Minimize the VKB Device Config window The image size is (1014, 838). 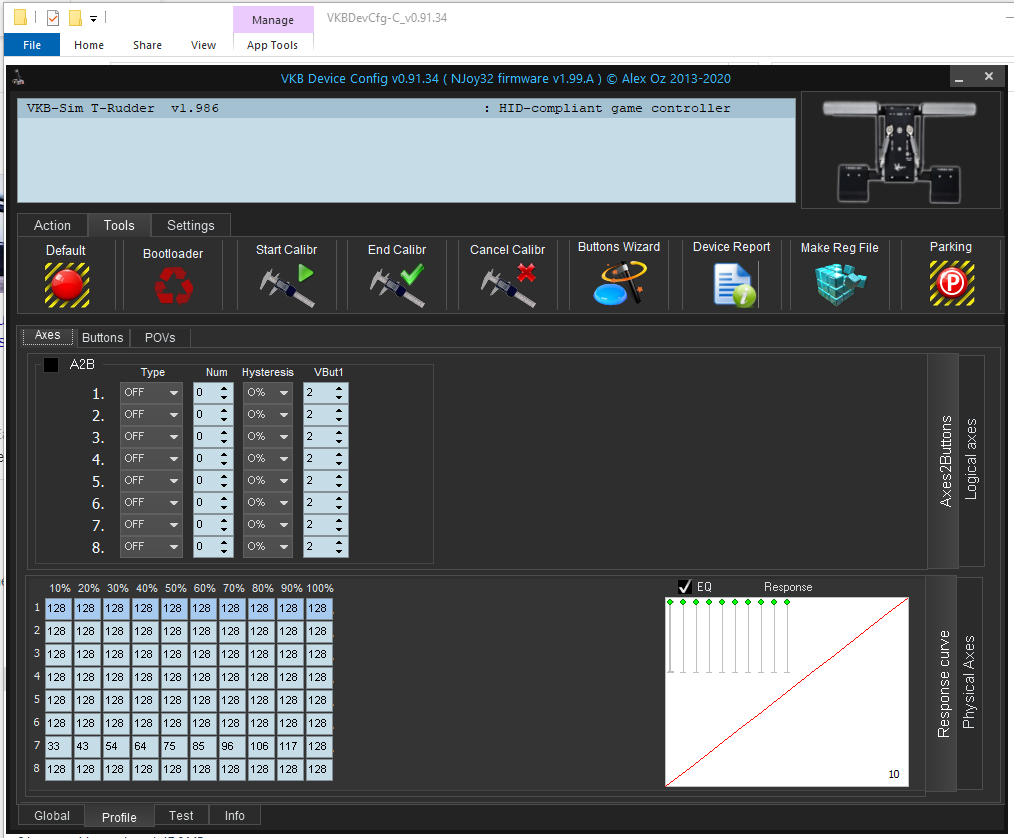(x=959, y=78)
